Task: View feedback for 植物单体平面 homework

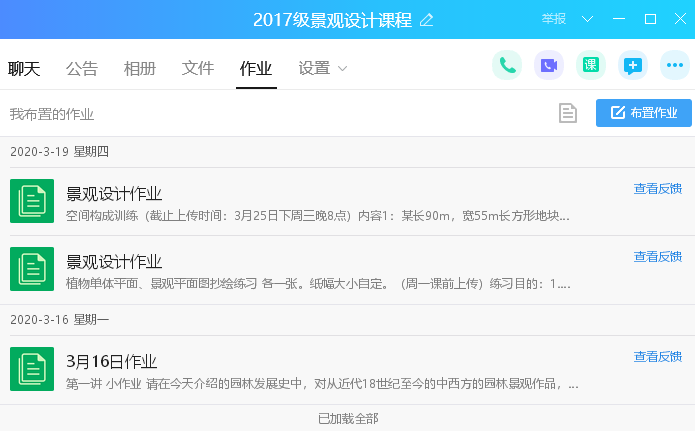Action: [x=658, y=257]
